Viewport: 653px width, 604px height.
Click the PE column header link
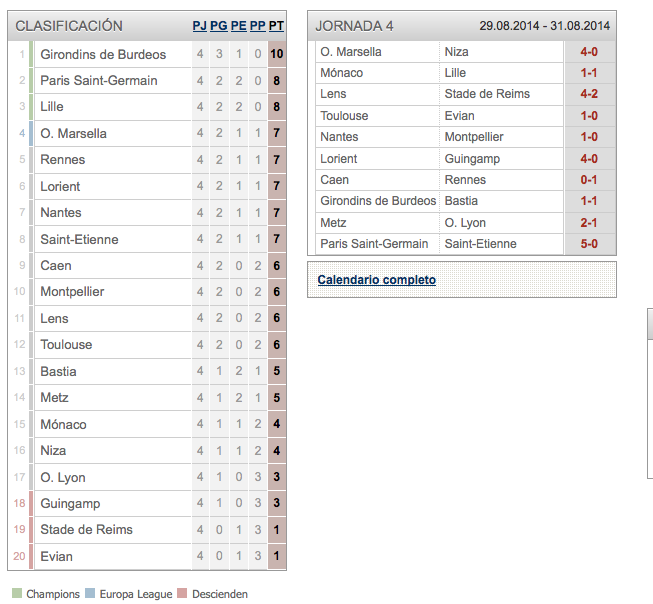tap(239, 26)
